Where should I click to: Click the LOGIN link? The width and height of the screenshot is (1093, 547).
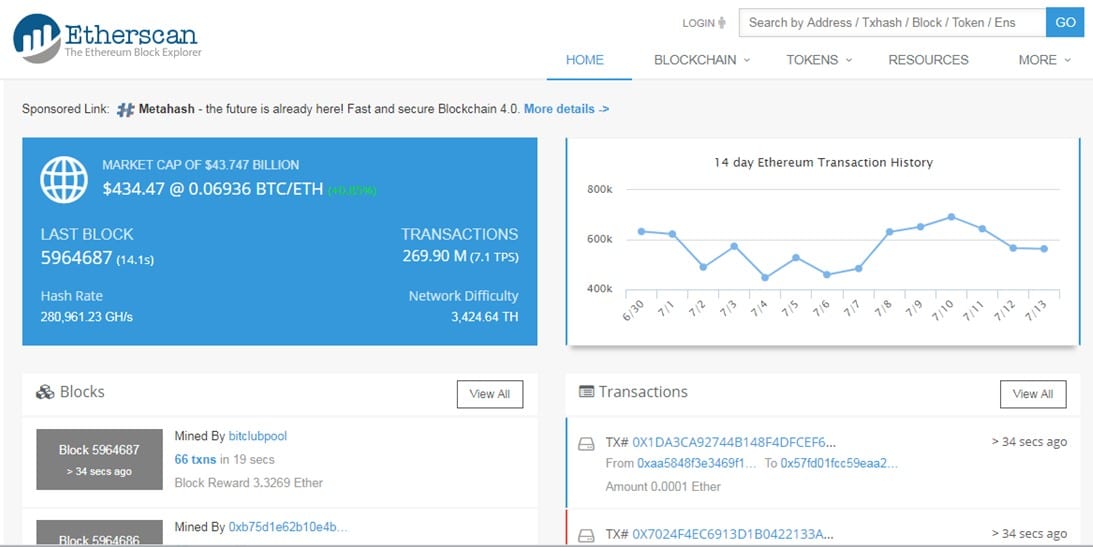(698, 23)
